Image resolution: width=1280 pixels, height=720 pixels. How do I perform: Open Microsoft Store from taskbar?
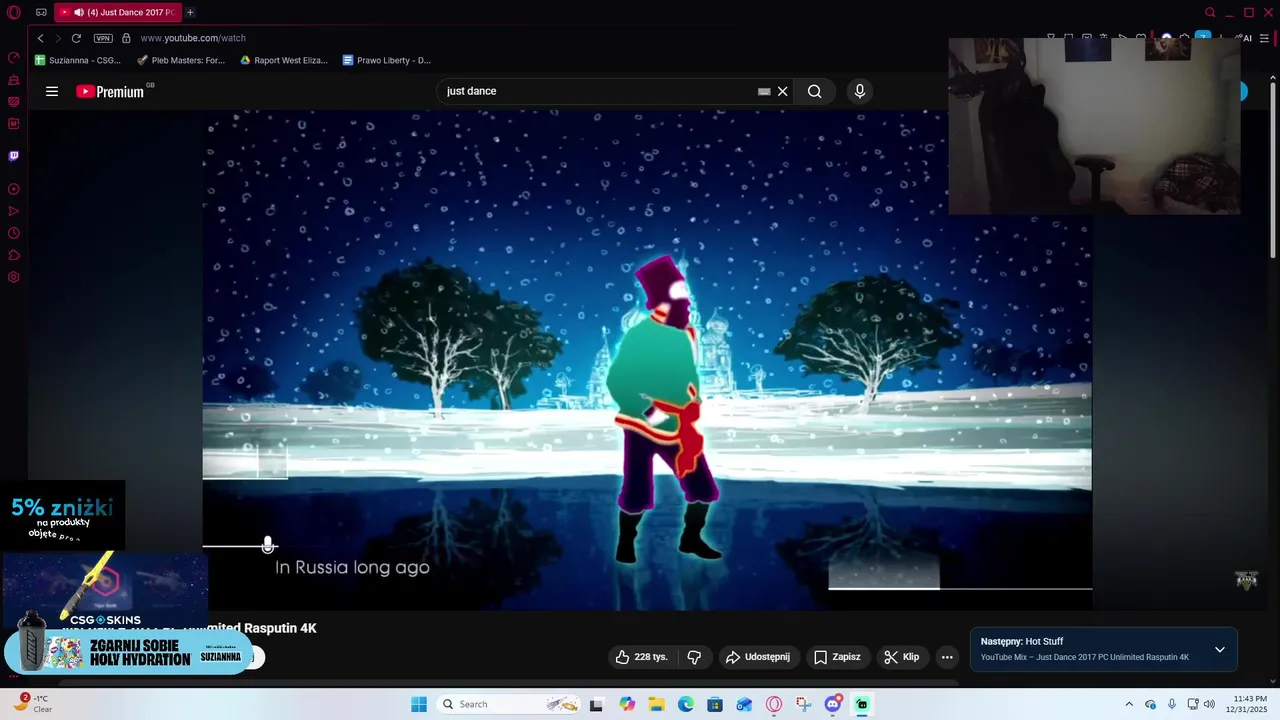715,704
